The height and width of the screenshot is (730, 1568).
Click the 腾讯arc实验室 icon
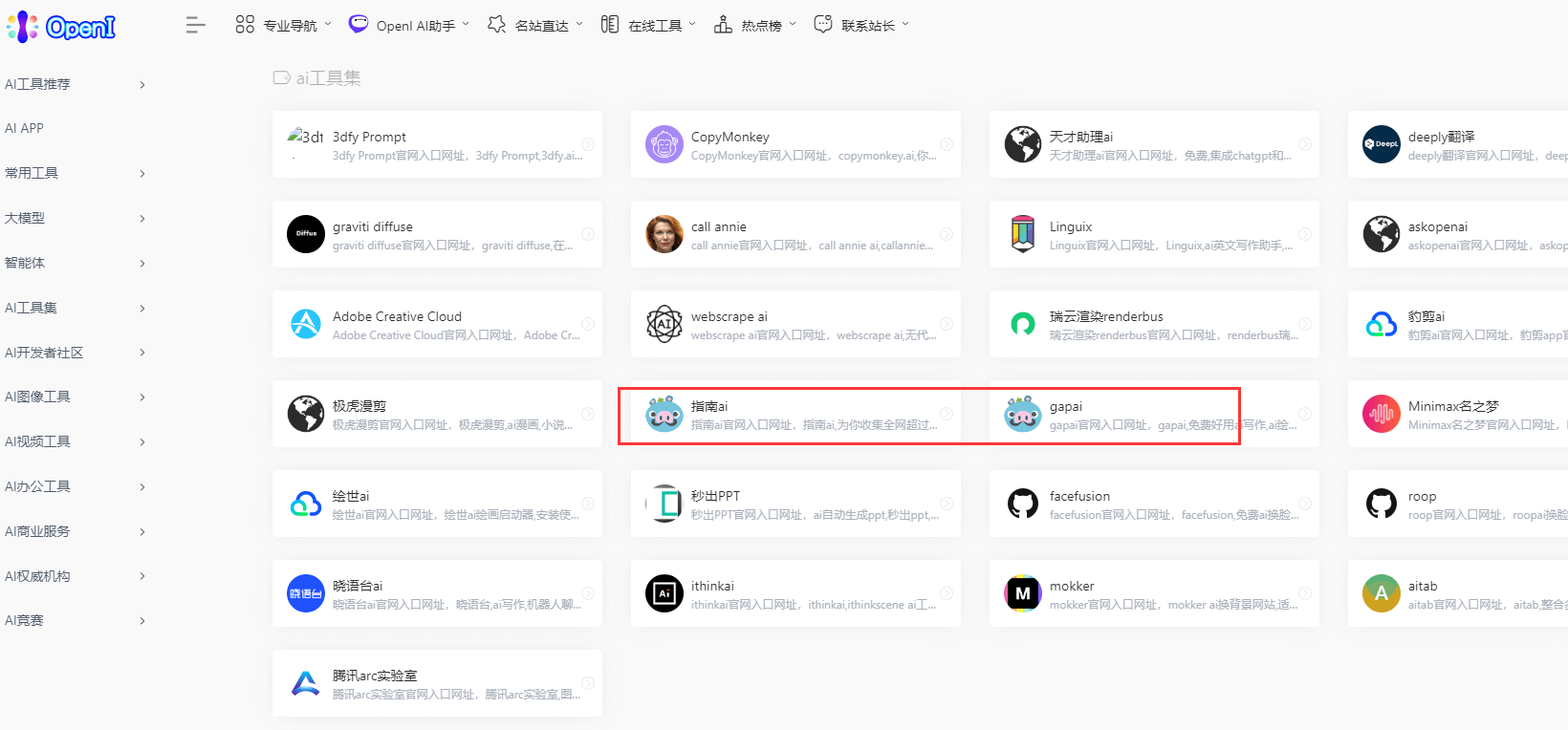[x=306, y=683]
